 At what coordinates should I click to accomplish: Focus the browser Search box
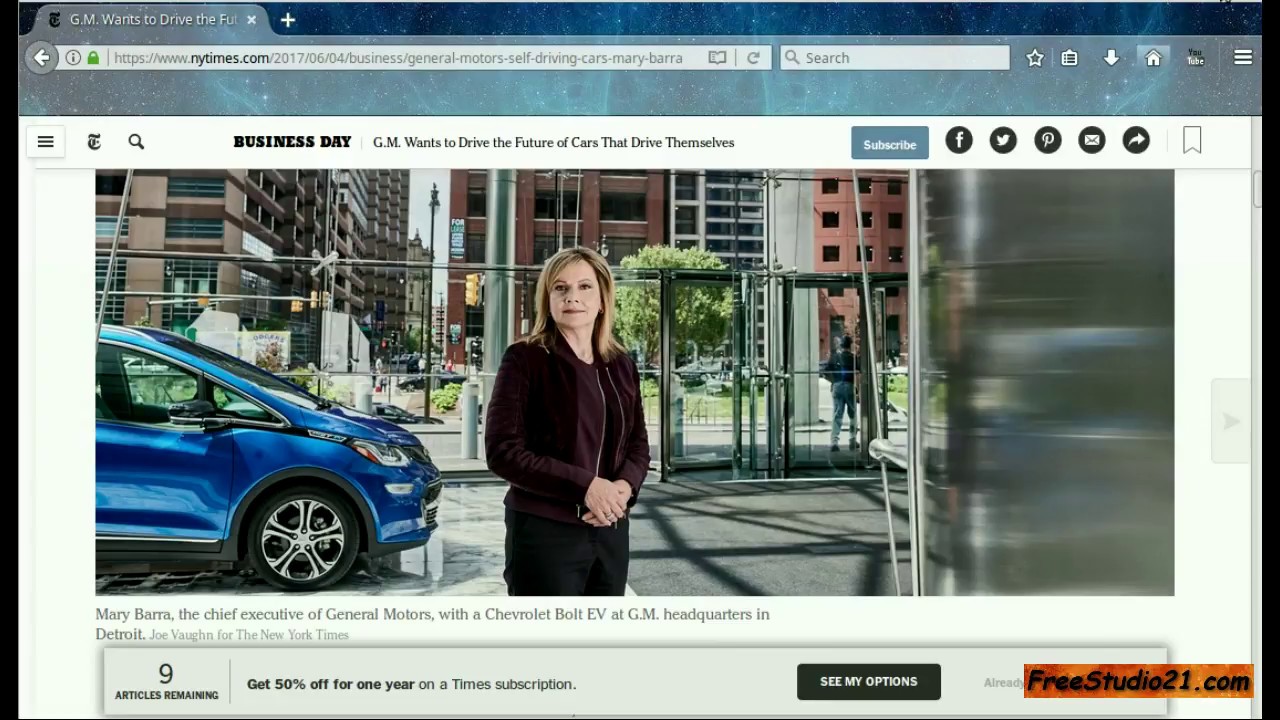point(895,58)
